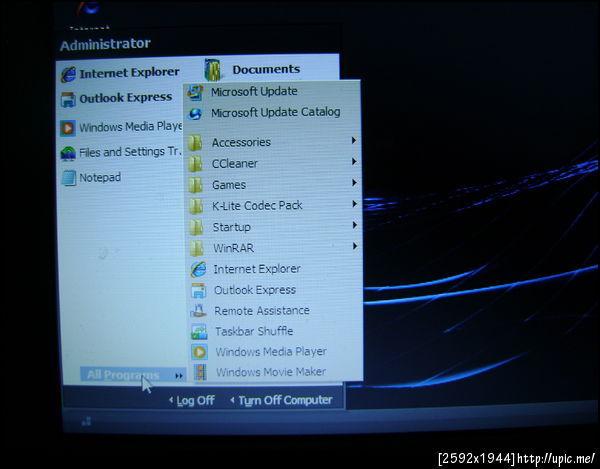Click the Microsoft Update icon
The height and width of the screenshot is (469, 600).
(195, 93)
